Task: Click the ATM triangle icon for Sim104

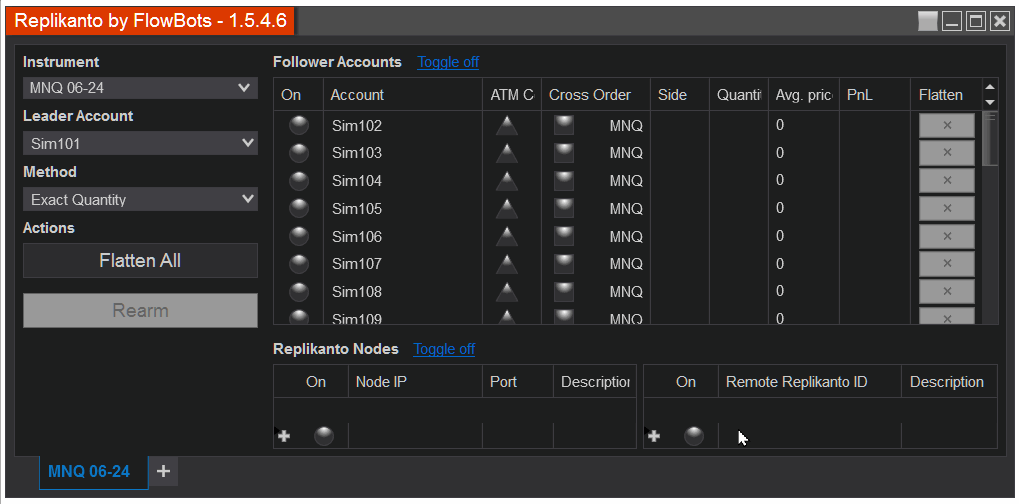Action: coord(506,181)
